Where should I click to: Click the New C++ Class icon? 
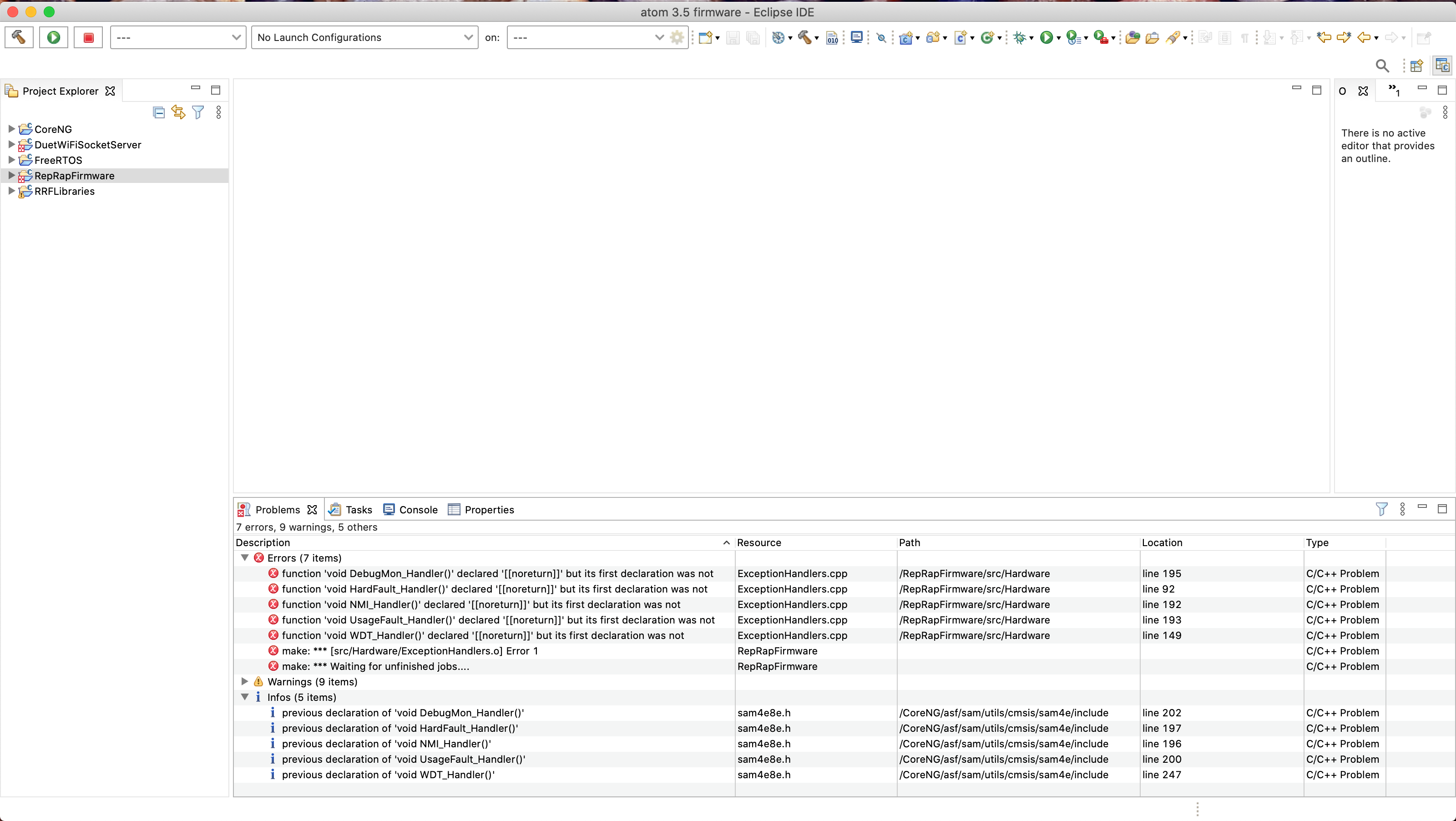point(987,38)
